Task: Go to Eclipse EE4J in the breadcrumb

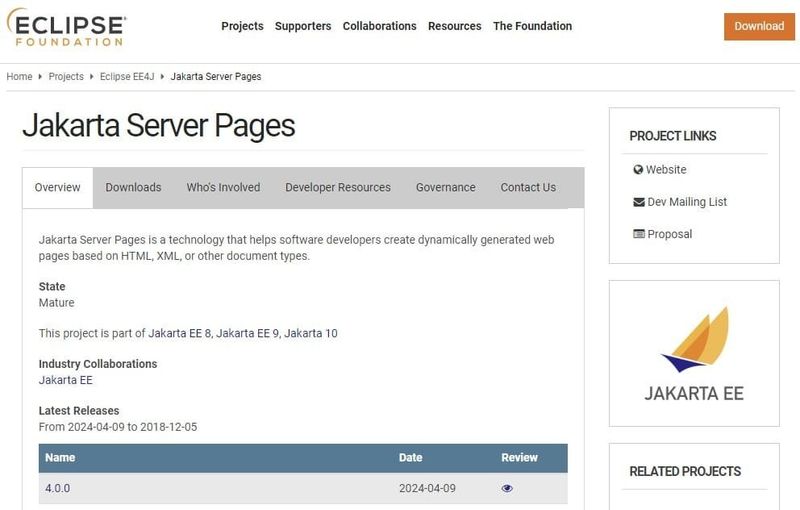Action: pos(127,76)
